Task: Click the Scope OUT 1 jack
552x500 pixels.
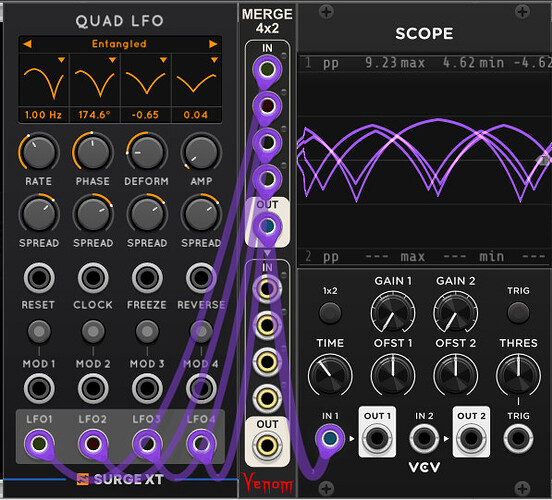Action: pos(377,438)
